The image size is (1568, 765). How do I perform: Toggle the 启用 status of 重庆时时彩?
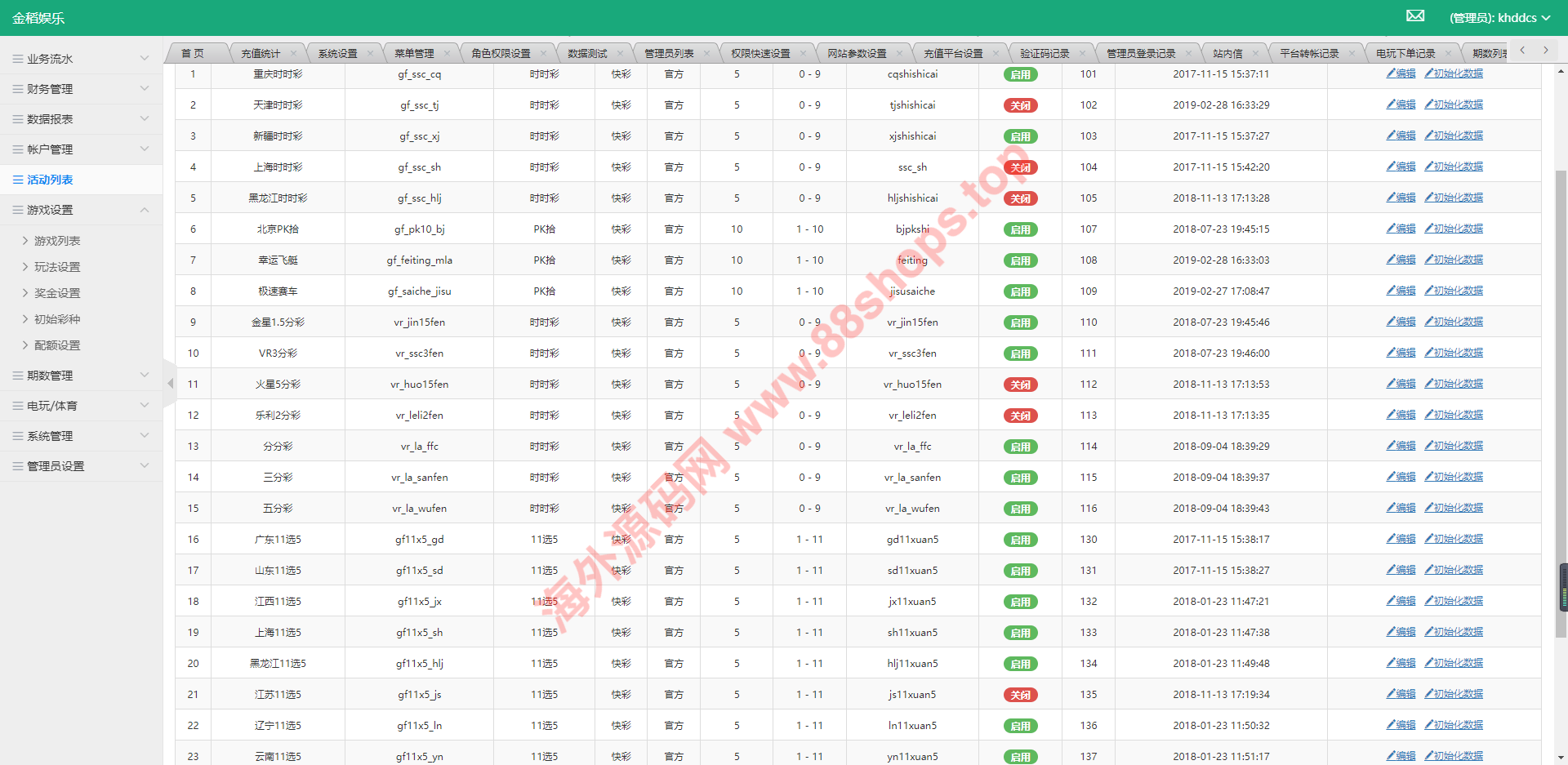[1020, 74]
